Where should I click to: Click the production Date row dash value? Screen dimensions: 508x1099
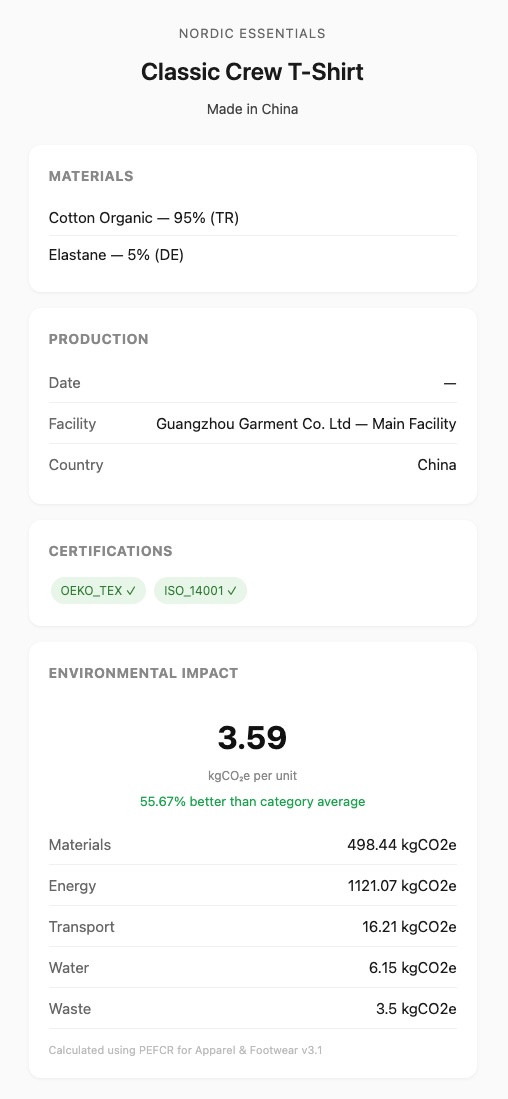pos(450,383)
